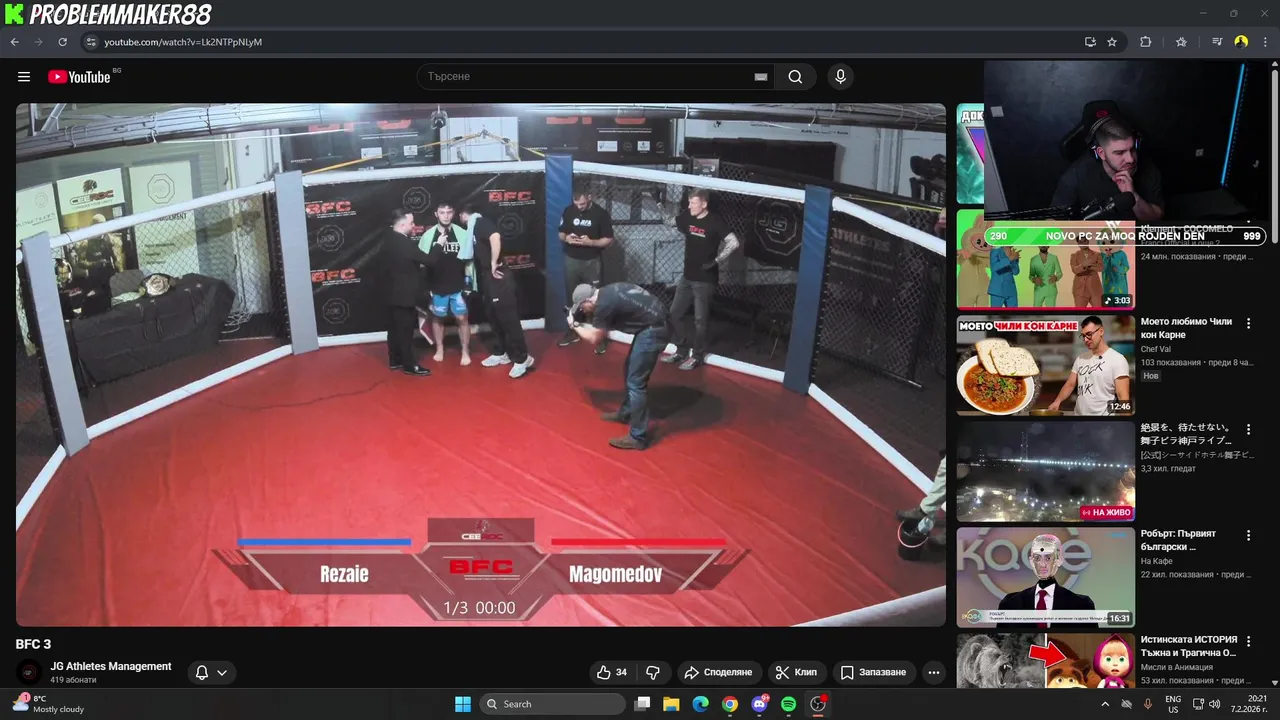Bookmark this page with the star

[x=1112, y=42]
